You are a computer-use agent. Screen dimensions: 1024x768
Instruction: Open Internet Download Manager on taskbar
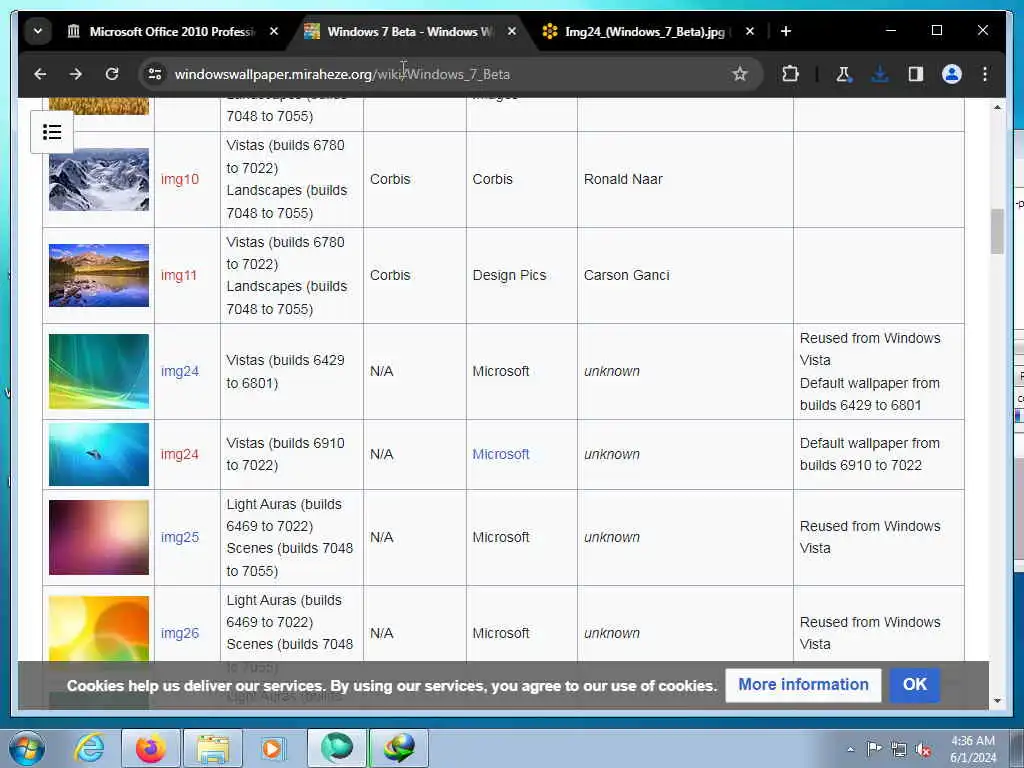coord(399,748)
